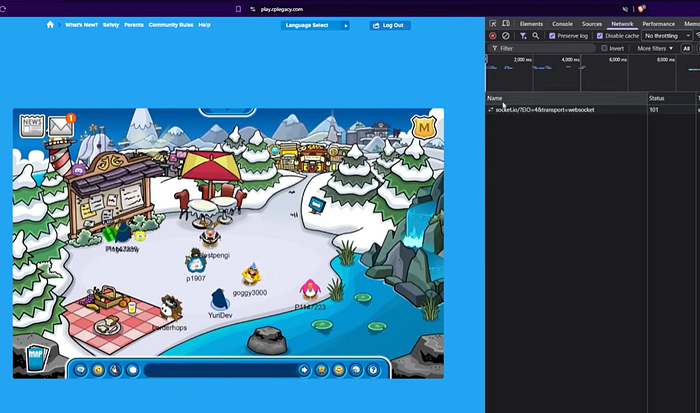The image size is (700, 413).
Task: Enable the Invert filter checkbox
Action: pyautogui.click(x=604, y=48)
